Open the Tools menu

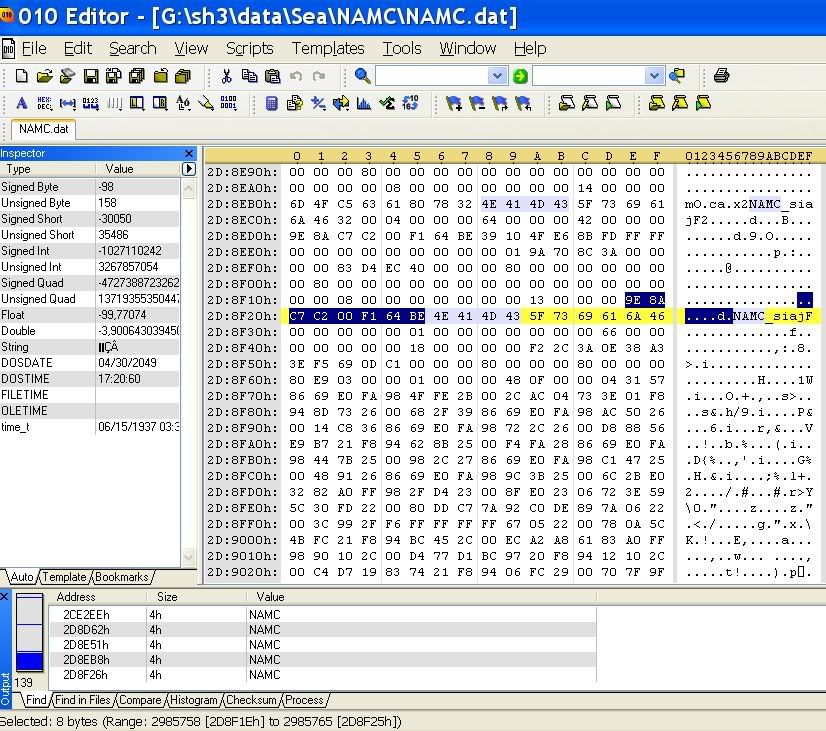click(x=401, y=48)
